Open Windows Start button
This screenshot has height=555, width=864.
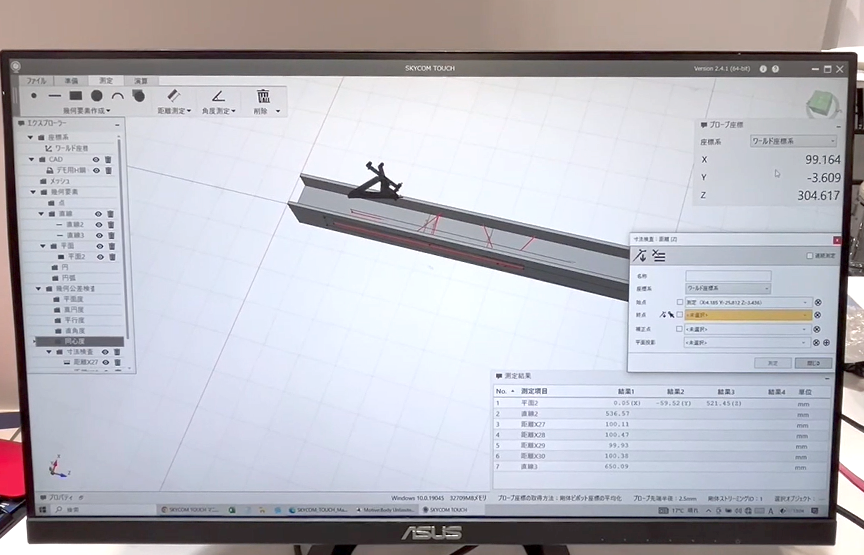point(42,510)
